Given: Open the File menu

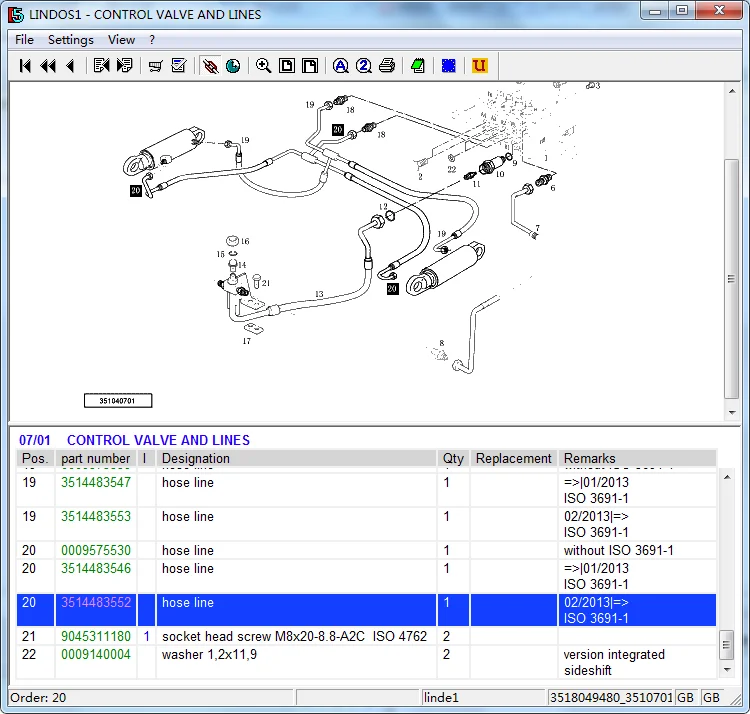Looking at the screenshot, I should pos(24,40).
